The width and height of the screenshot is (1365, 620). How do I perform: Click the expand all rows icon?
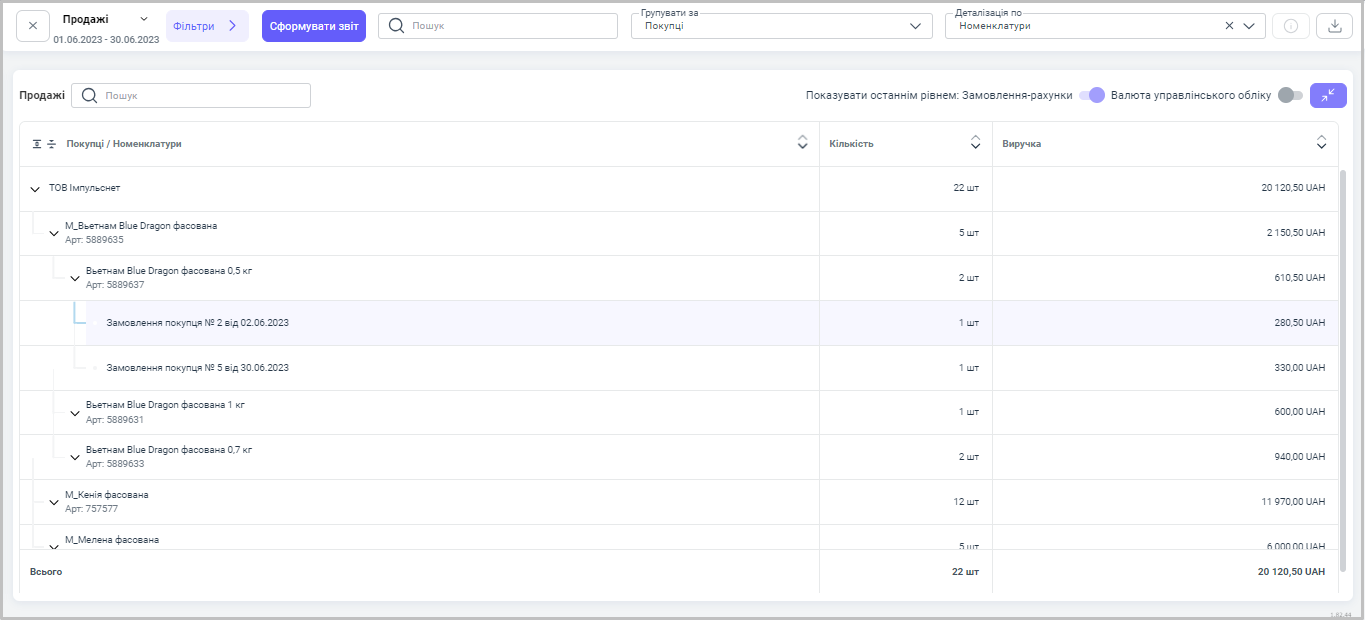point(37,144)
